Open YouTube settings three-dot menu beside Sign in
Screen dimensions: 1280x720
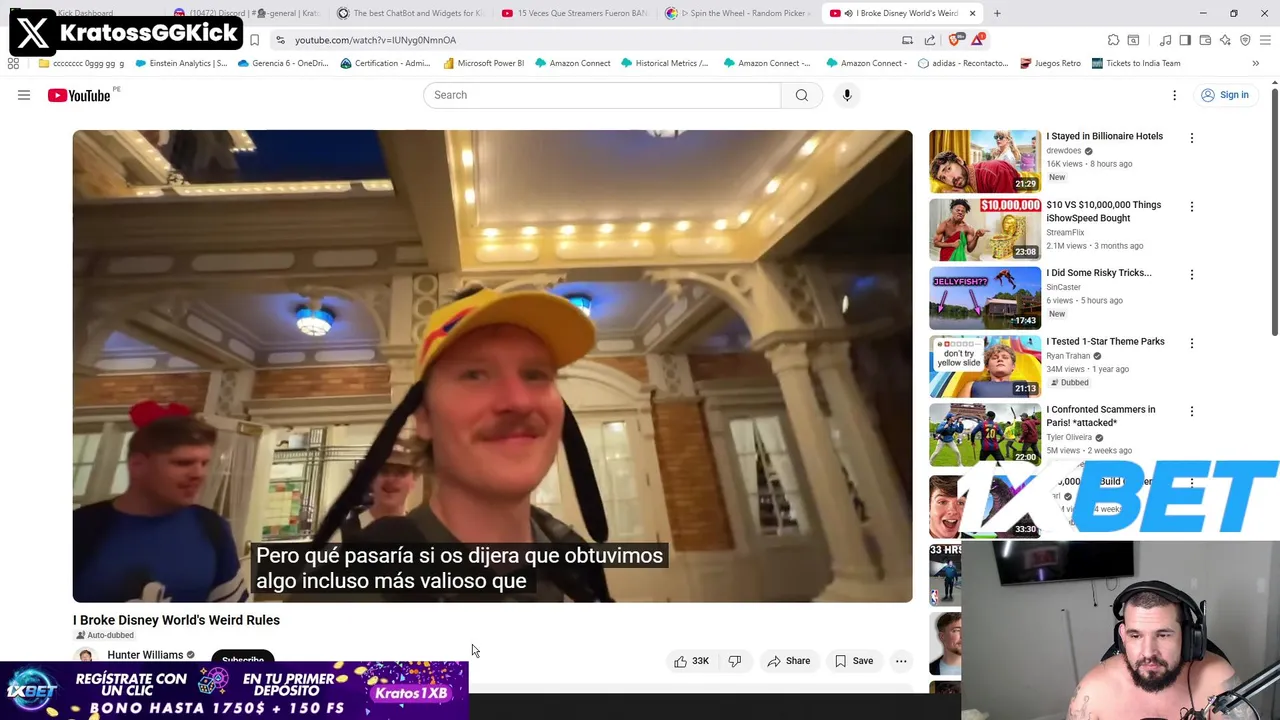tap(1174, 95)
